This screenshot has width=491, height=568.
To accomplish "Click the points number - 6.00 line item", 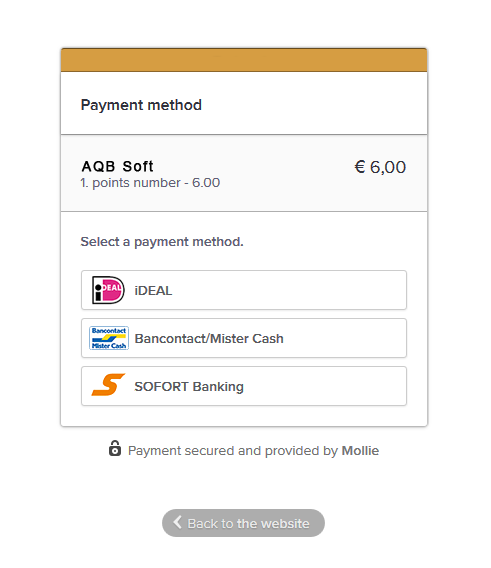I will (150, 183).
